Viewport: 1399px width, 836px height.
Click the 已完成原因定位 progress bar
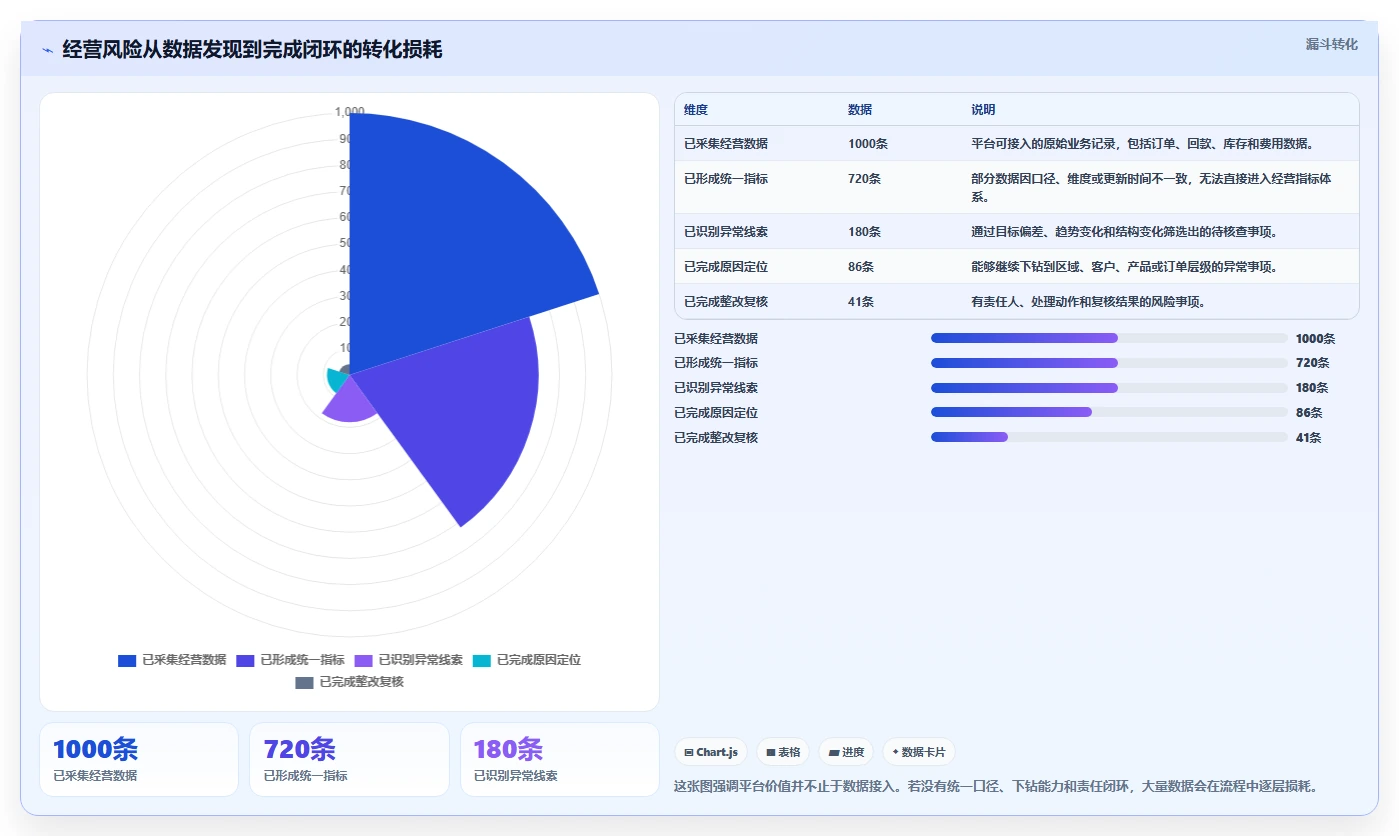[x=1109, y=412]
